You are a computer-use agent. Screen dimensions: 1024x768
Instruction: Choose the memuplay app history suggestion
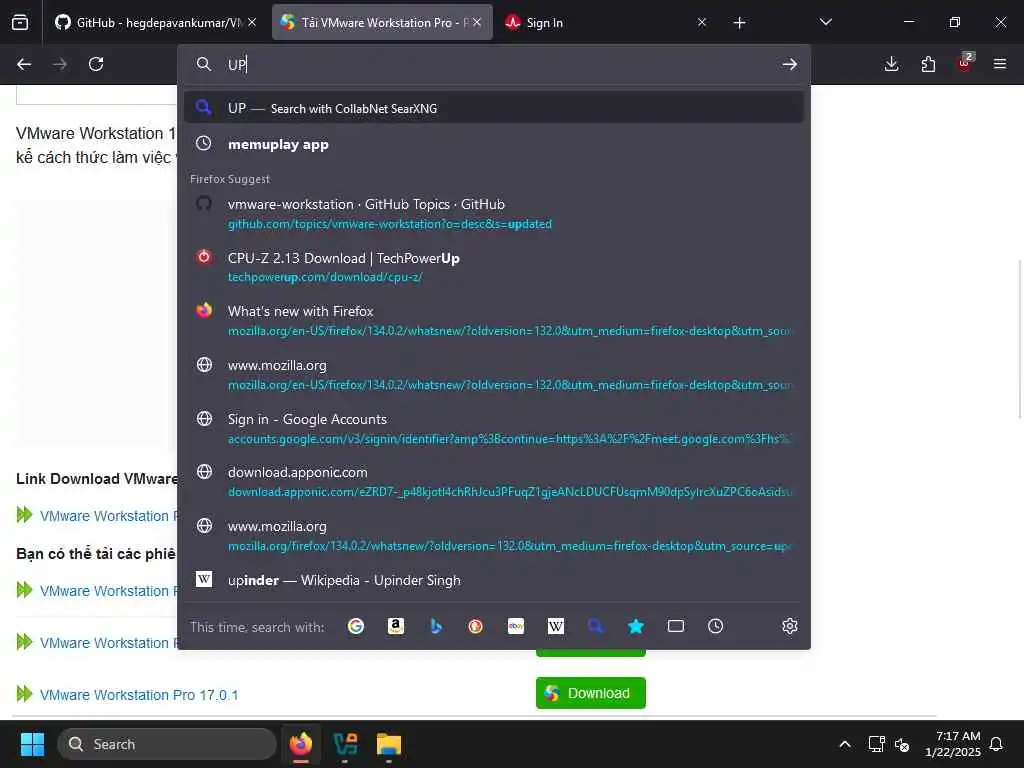pos(494,144)
